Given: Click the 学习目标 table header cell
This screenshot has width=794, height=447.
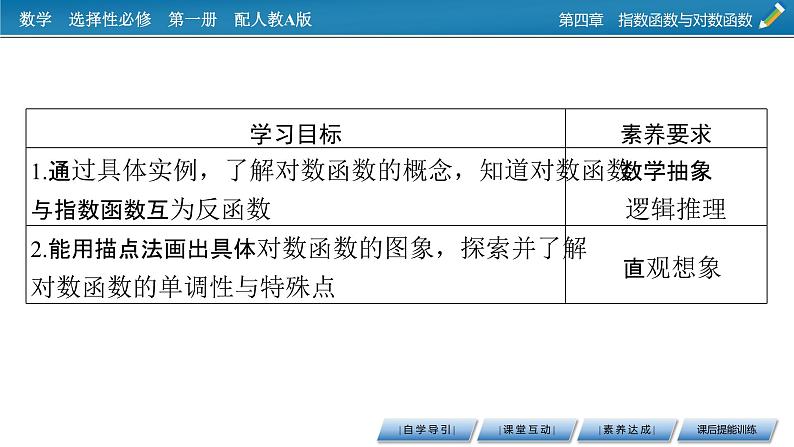Looking at the screenshot, I should [295, 133].
